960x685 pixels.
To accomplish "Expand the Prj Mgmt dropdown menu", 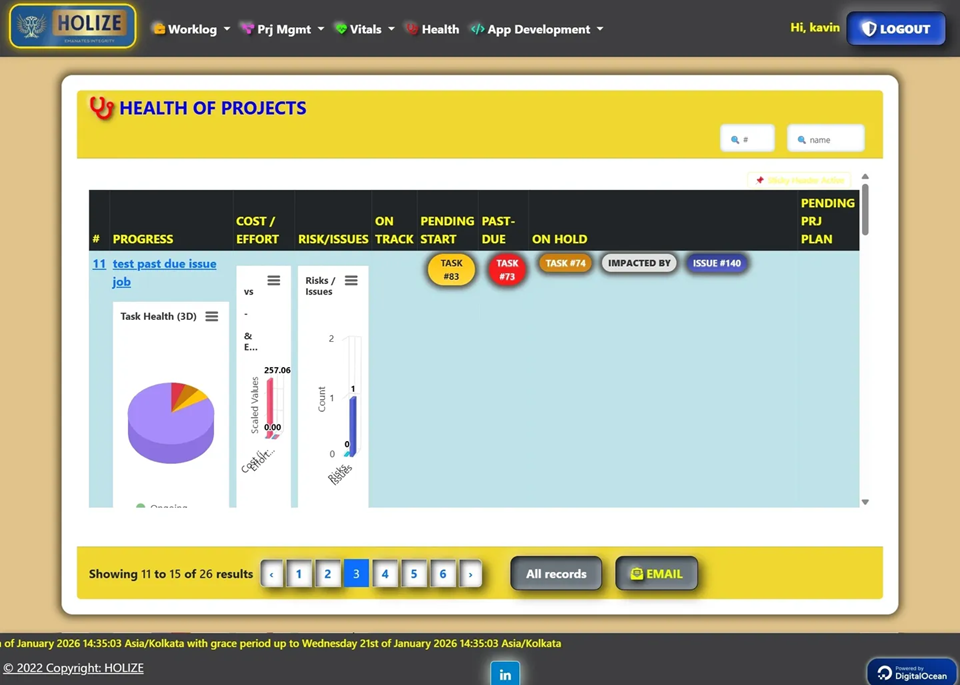I will (282, 29).
